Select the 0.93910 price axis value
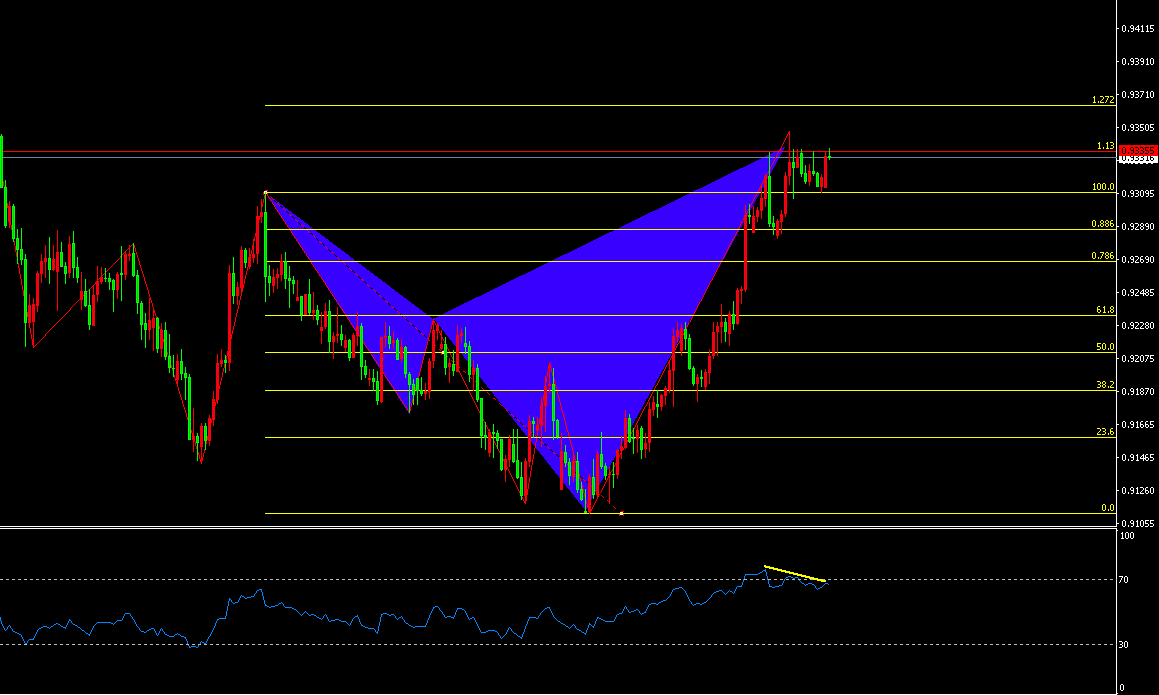This screenshot has width=1159, height=695. coord(1138,61)
